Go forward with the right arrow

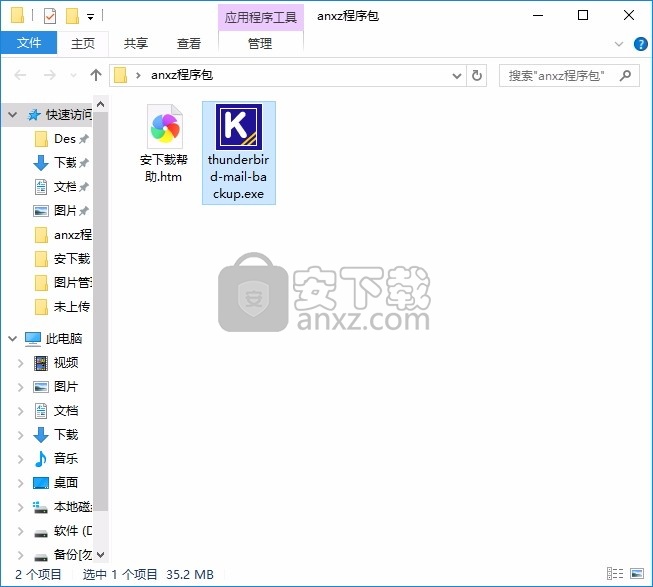click(50, 75)
